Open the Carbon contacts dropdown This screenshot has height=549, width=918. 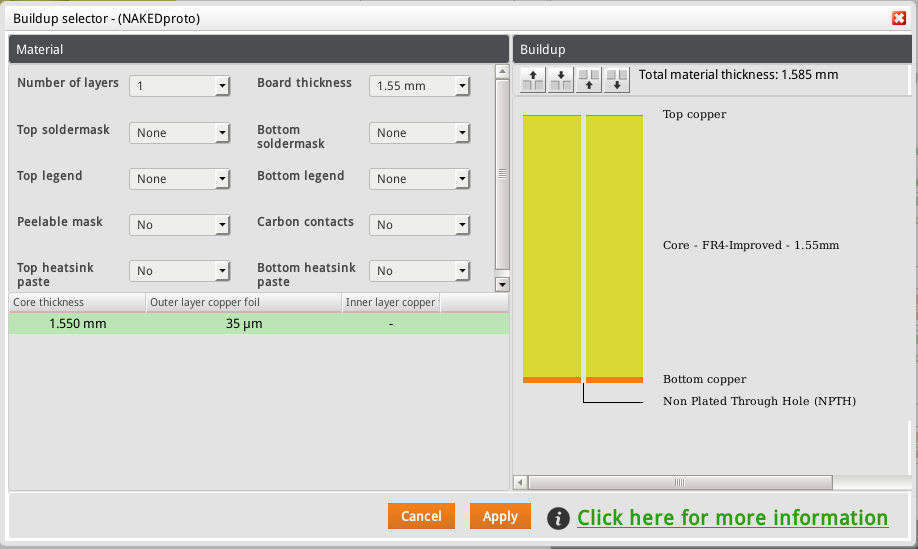click(419, 225)
